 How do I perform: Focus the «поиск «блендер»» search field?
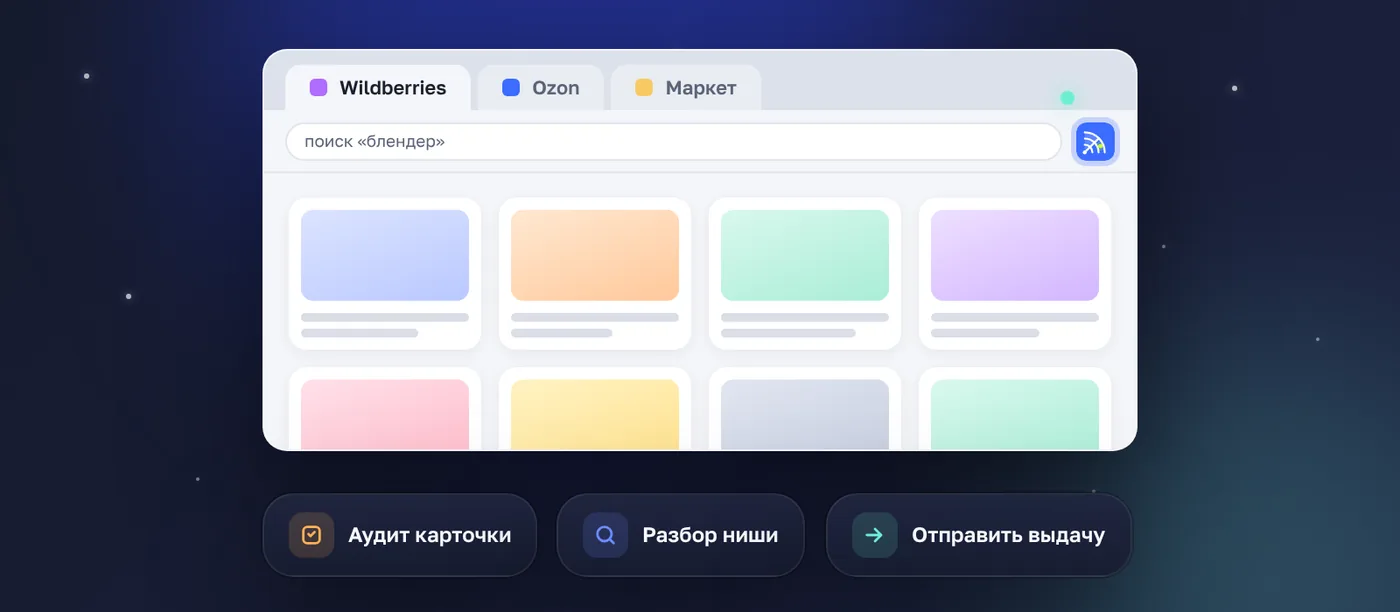673,142
